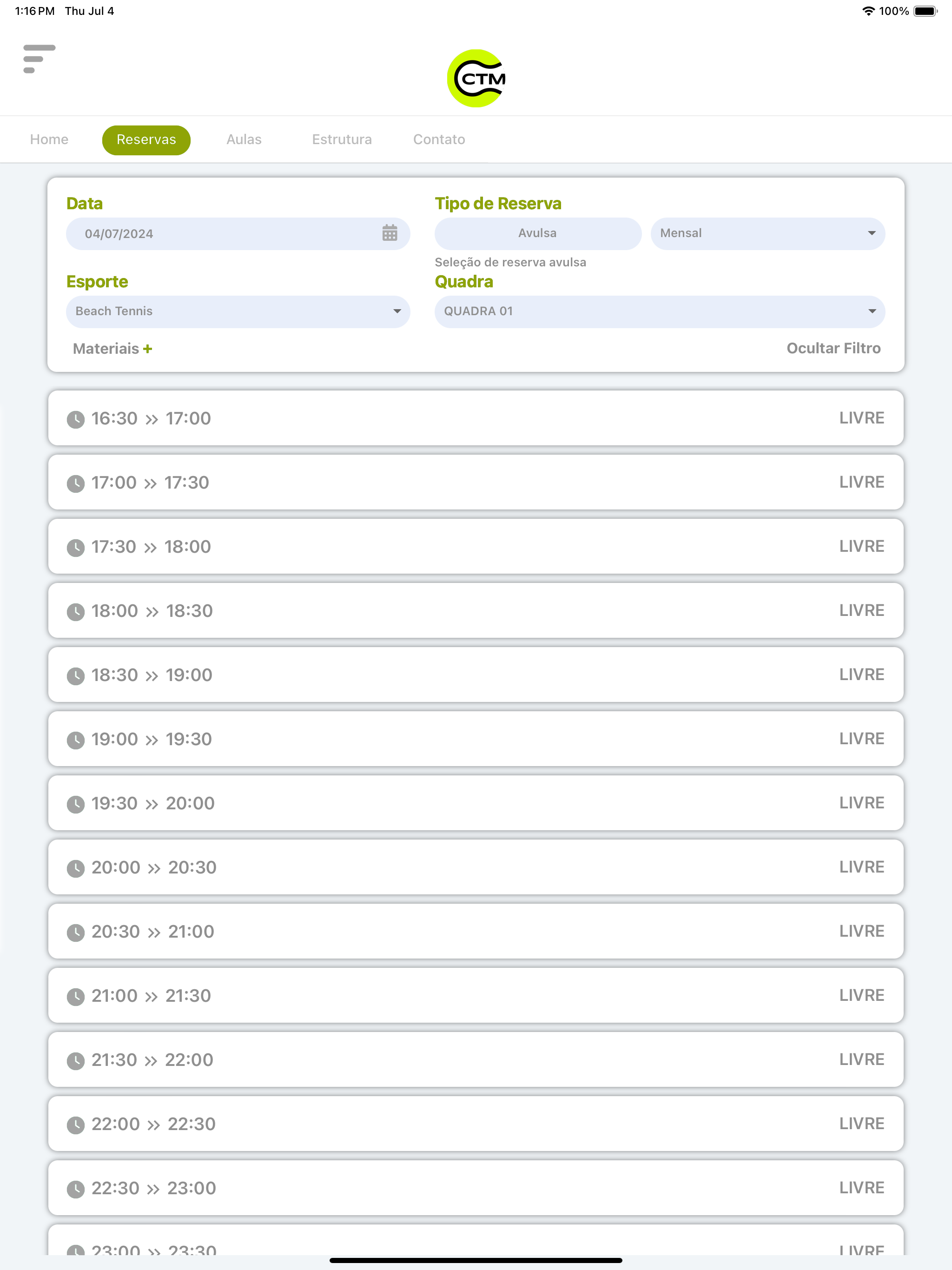Viewport: 952px width, 1270px height.
Task: Open the Mensal reservation dropdown
Action: point(767,233)
